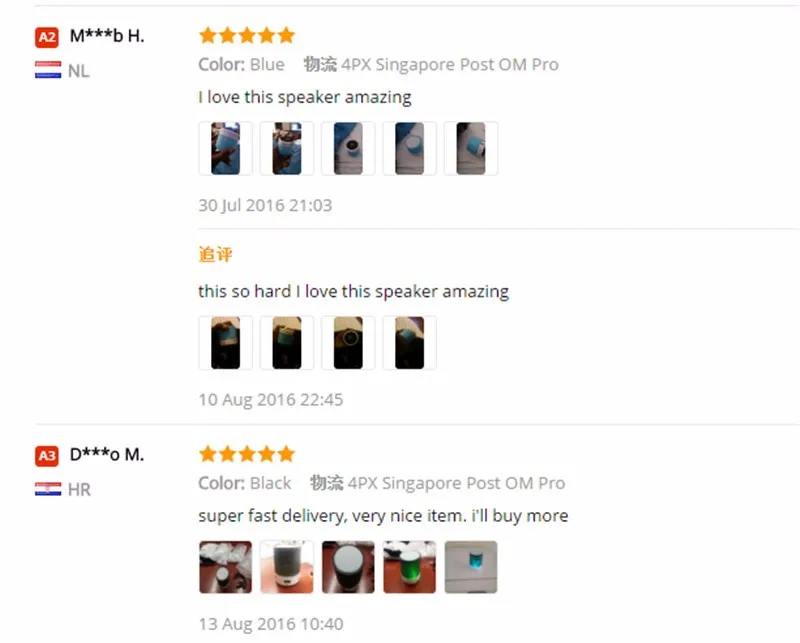This screenshot has height=643, width=800.
Task: Open first blue speaker photo in first review
Action: (226, 149)
